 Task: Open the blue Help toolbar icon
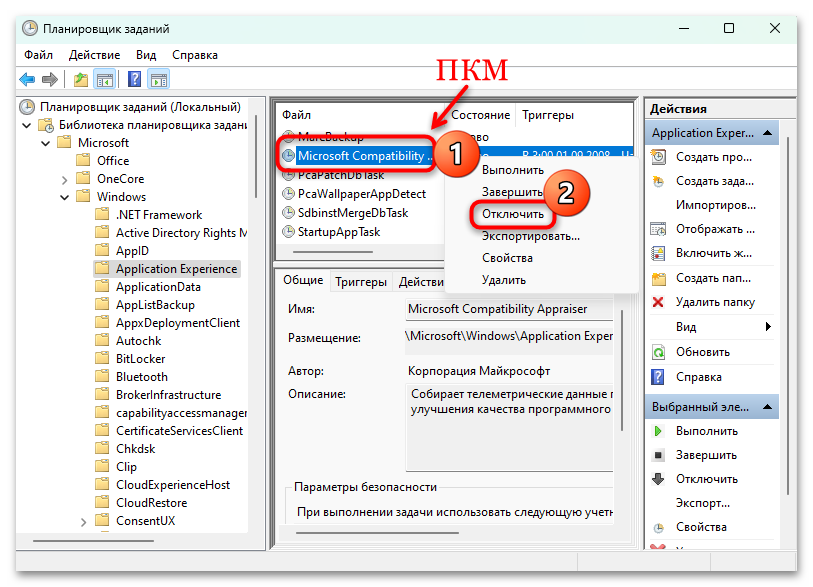point(135,79)
